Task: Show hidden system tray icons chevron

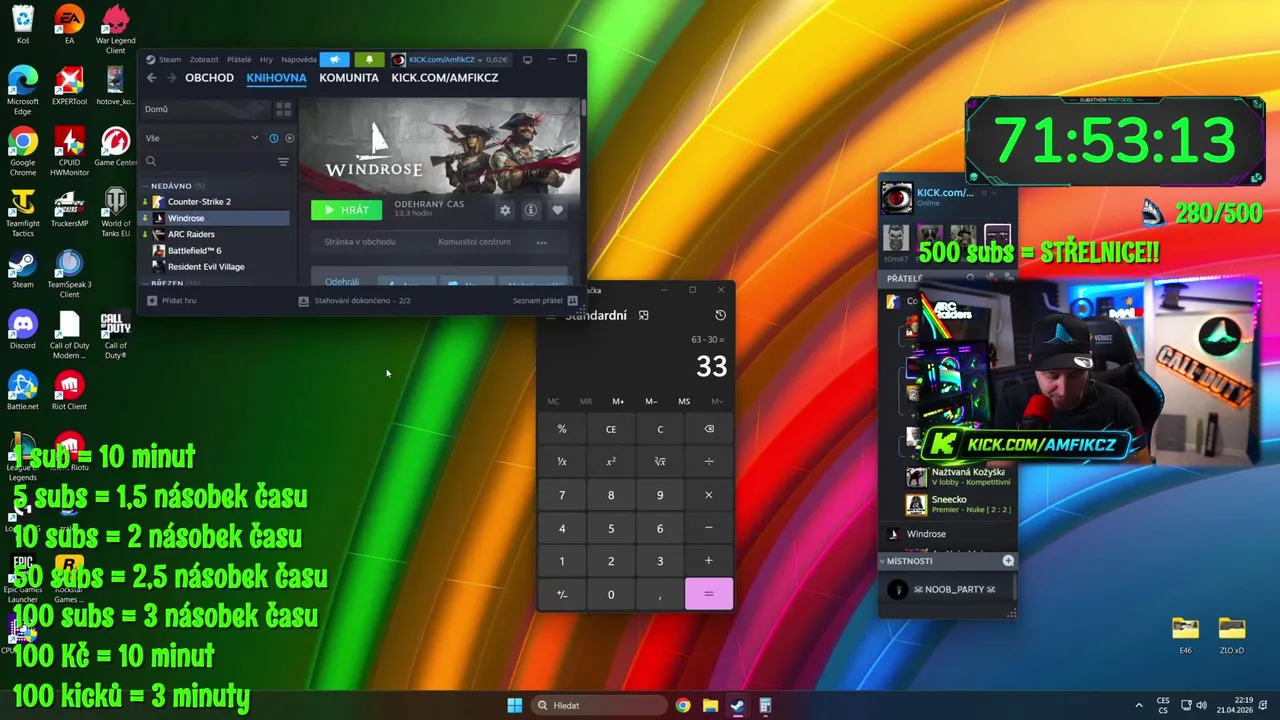Action: pos(1138,705)
